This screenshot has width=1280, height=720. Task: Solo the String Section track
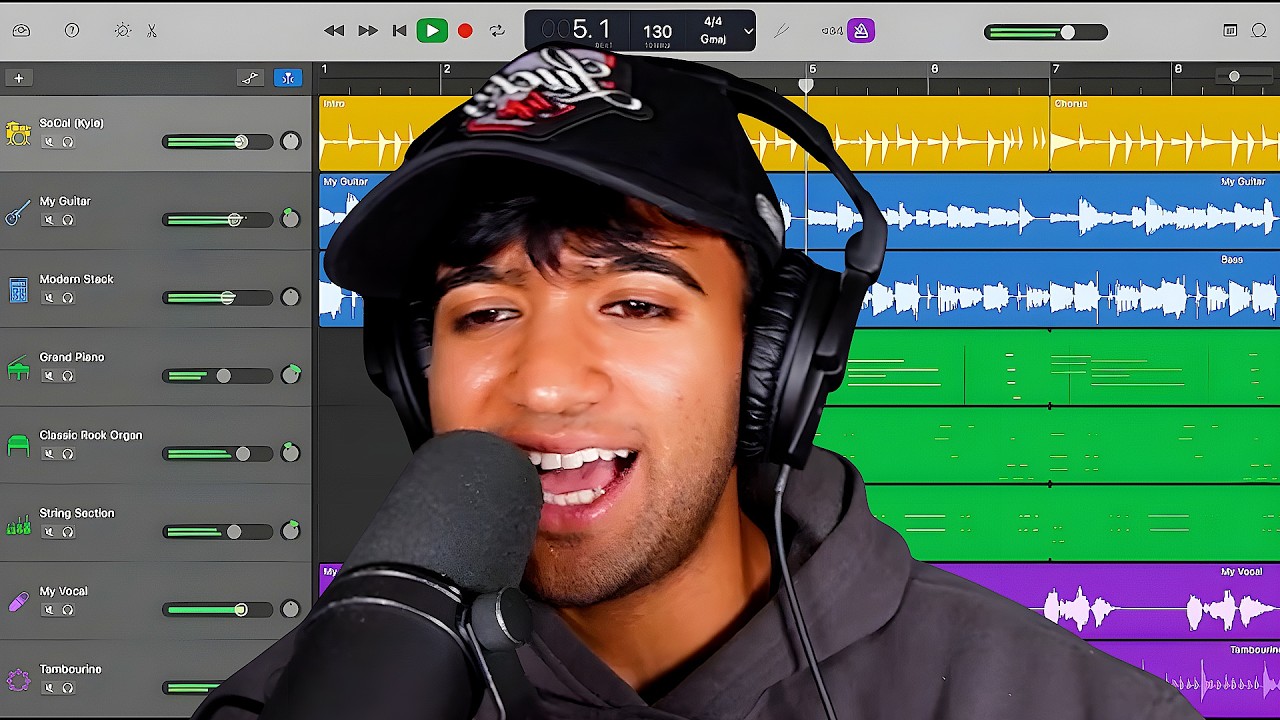pyautogui.click(x=68, y=532)
